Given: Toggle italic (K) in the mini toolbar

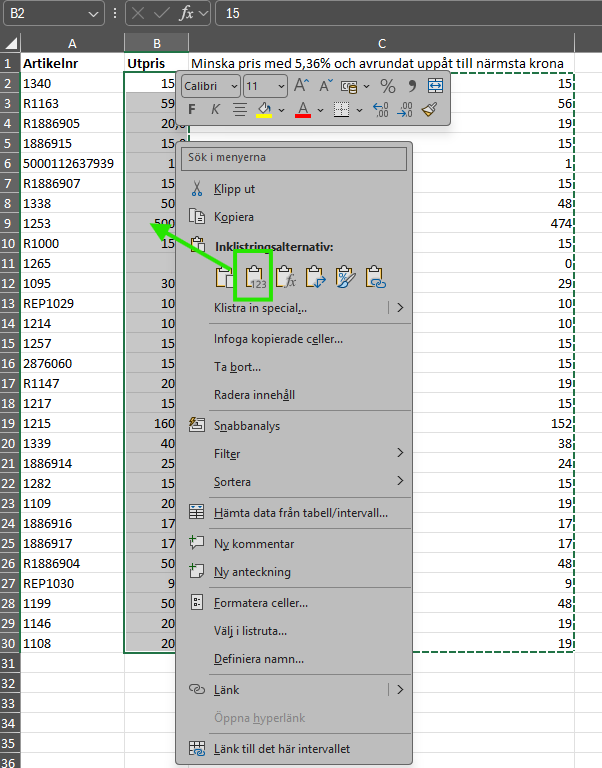Looking at the screenshot, I should click(214, 110).
